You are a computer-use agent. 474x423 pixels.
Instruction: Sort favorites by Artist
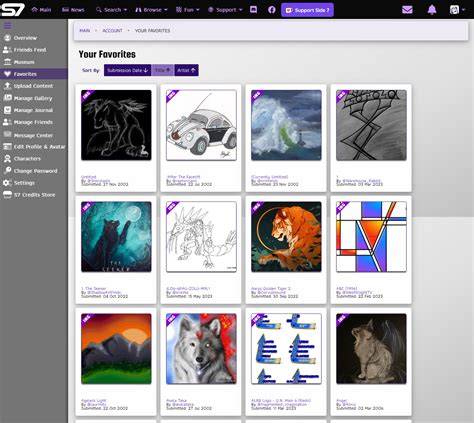coord(186,70)
